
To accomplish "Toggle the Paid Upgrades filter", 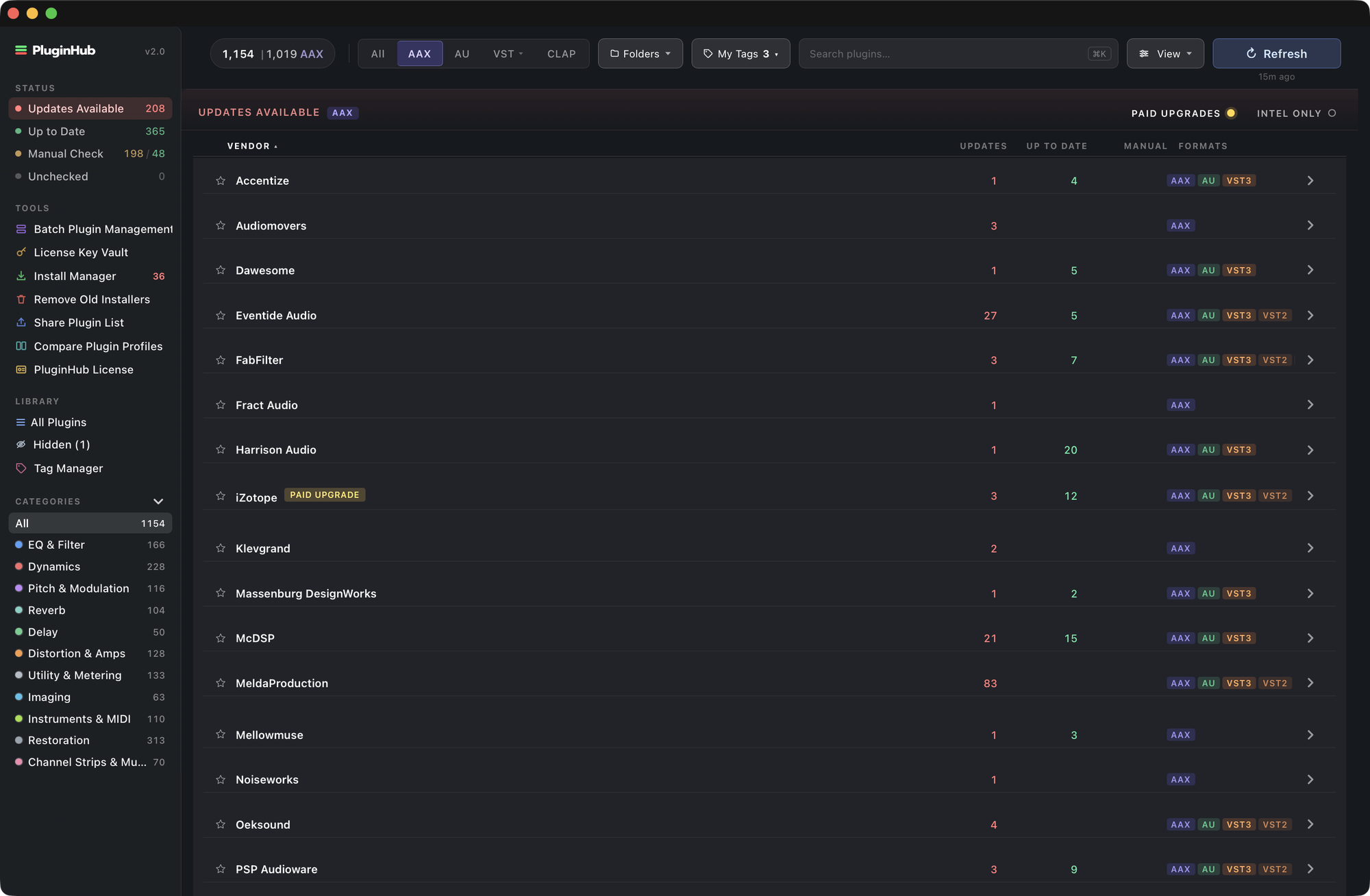I will (1230, 113).
